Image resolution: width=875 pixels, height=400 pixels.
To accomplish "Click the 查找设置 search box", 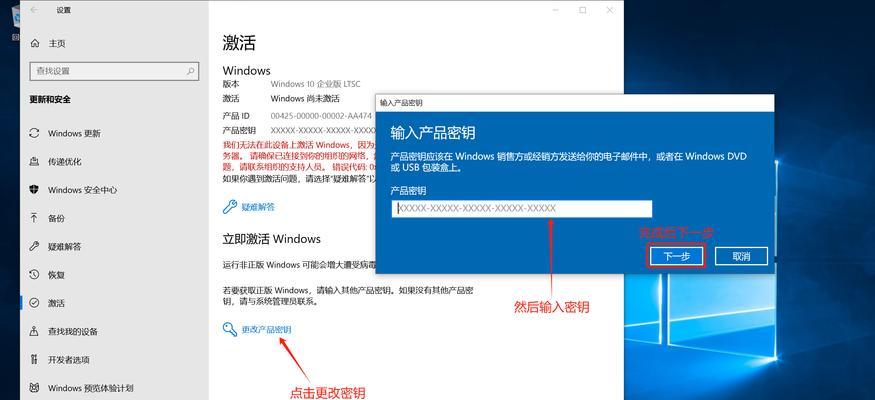I will coord(114,71).
